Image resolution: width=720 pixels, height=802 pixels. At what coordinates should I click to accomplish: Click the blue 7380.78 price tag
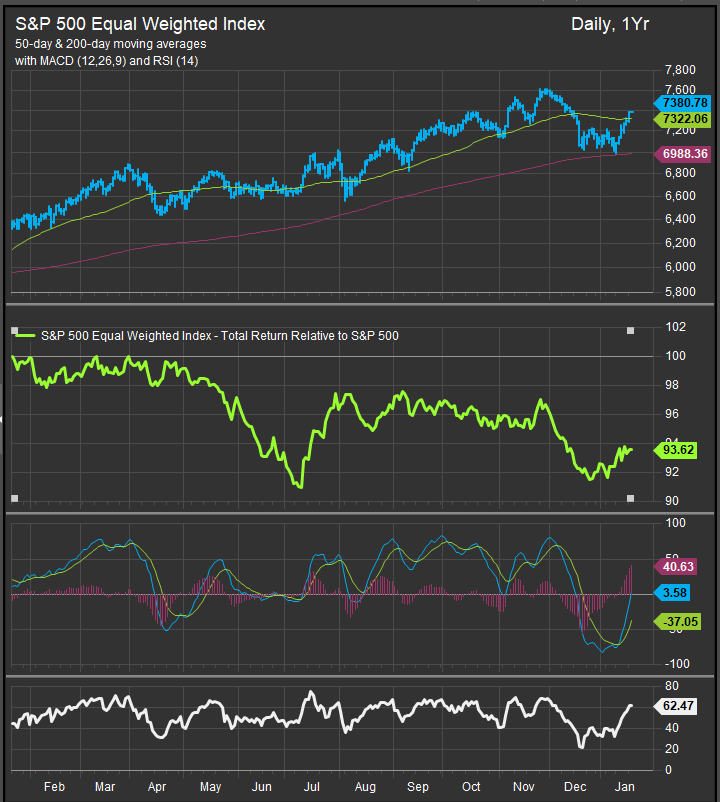pos(683,103)
